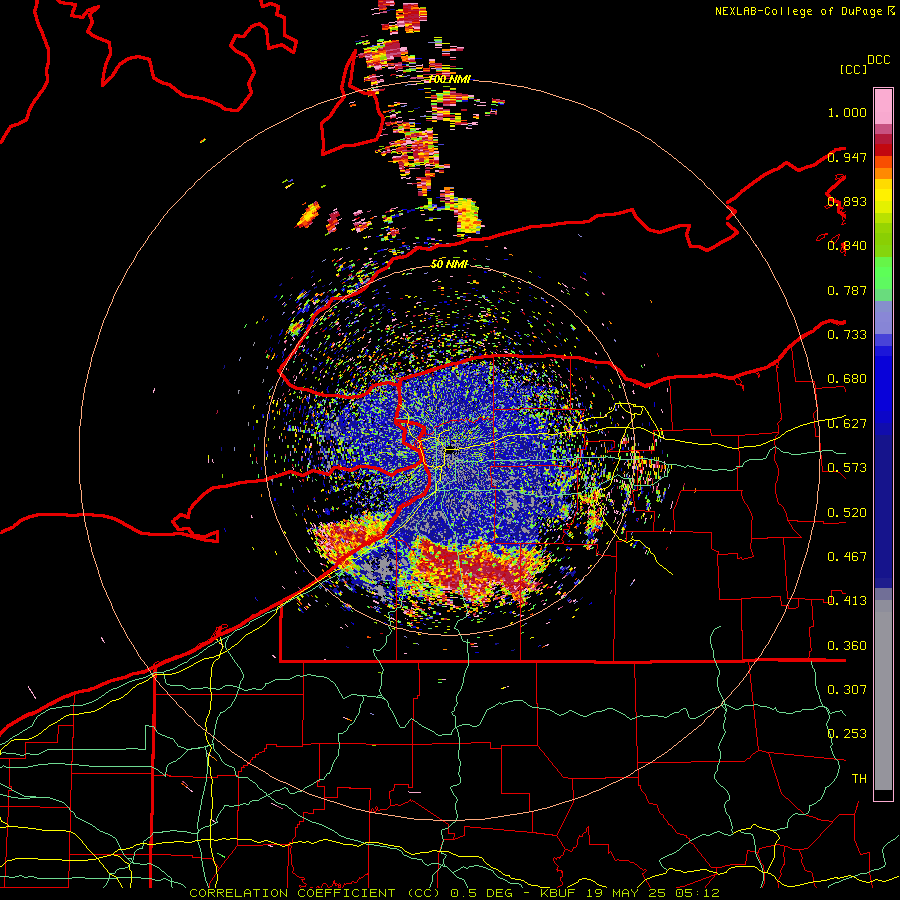
Task: Click the [CC] legend unit label
Action: click(x=854, y=69)
